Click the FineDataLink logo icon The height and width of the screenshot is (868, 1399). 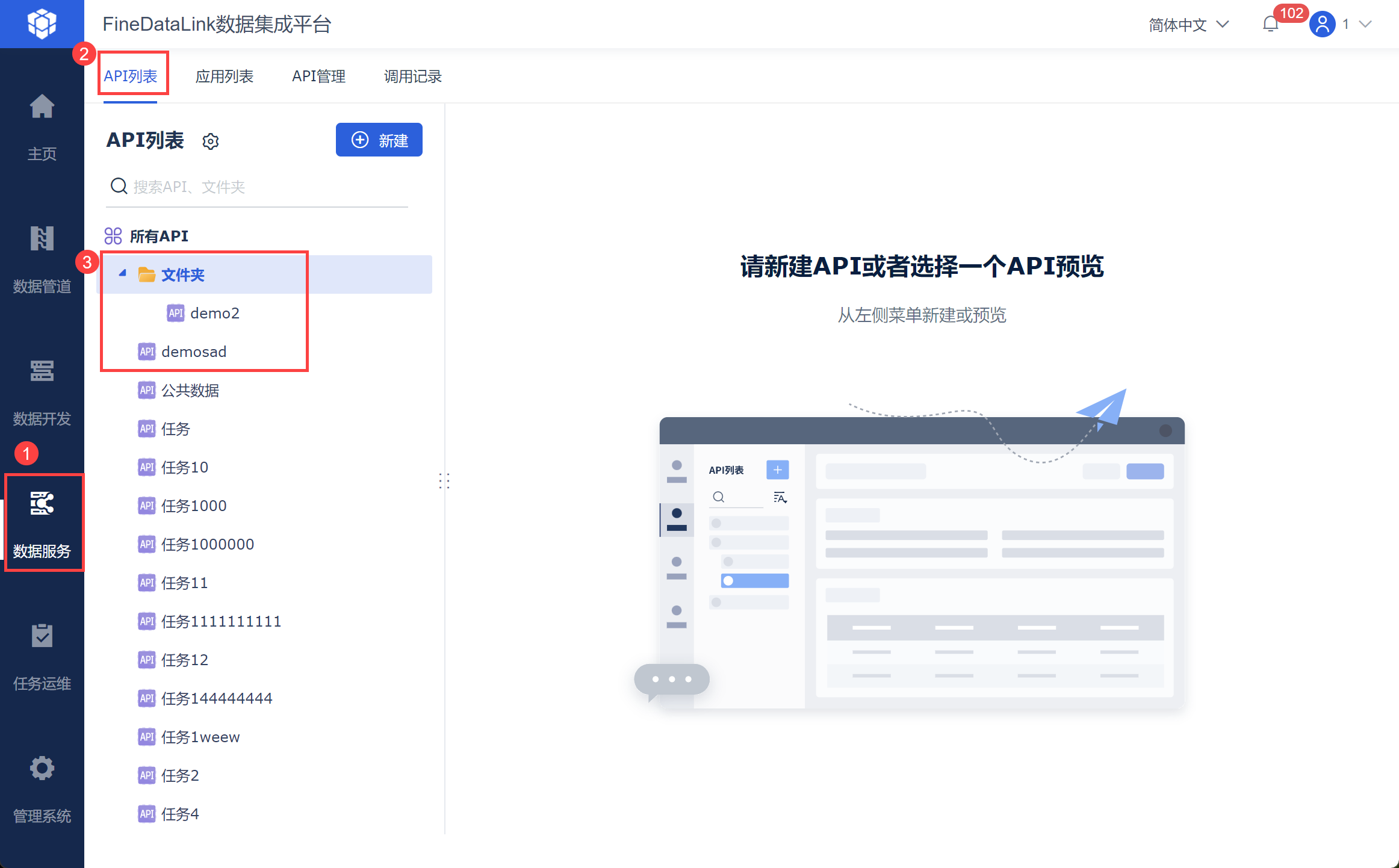[42, 24]
